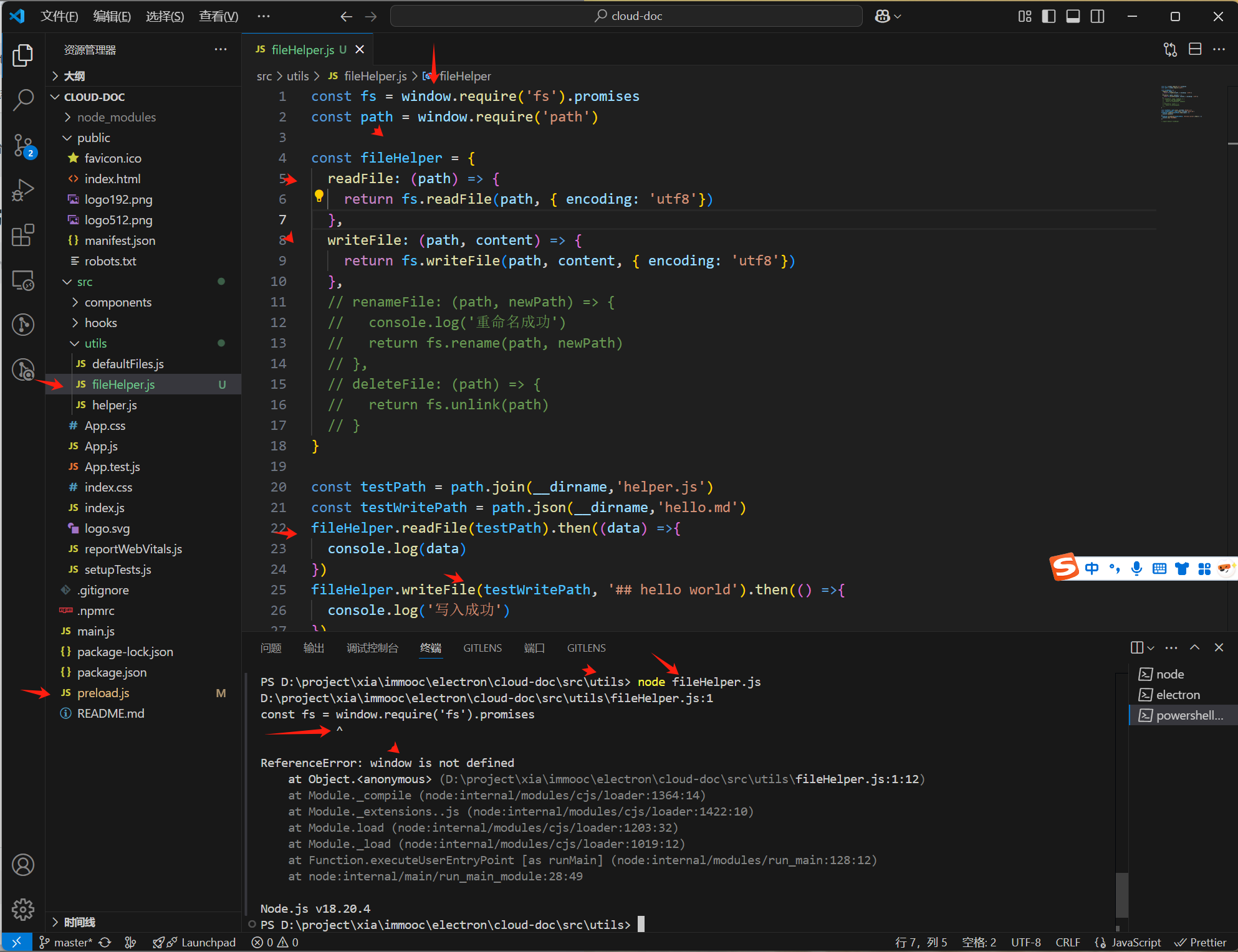The width and height of the screenshot is (1238, 952).
Task: Click the cloud-doc command center search box
Action: tap(626, 16)
